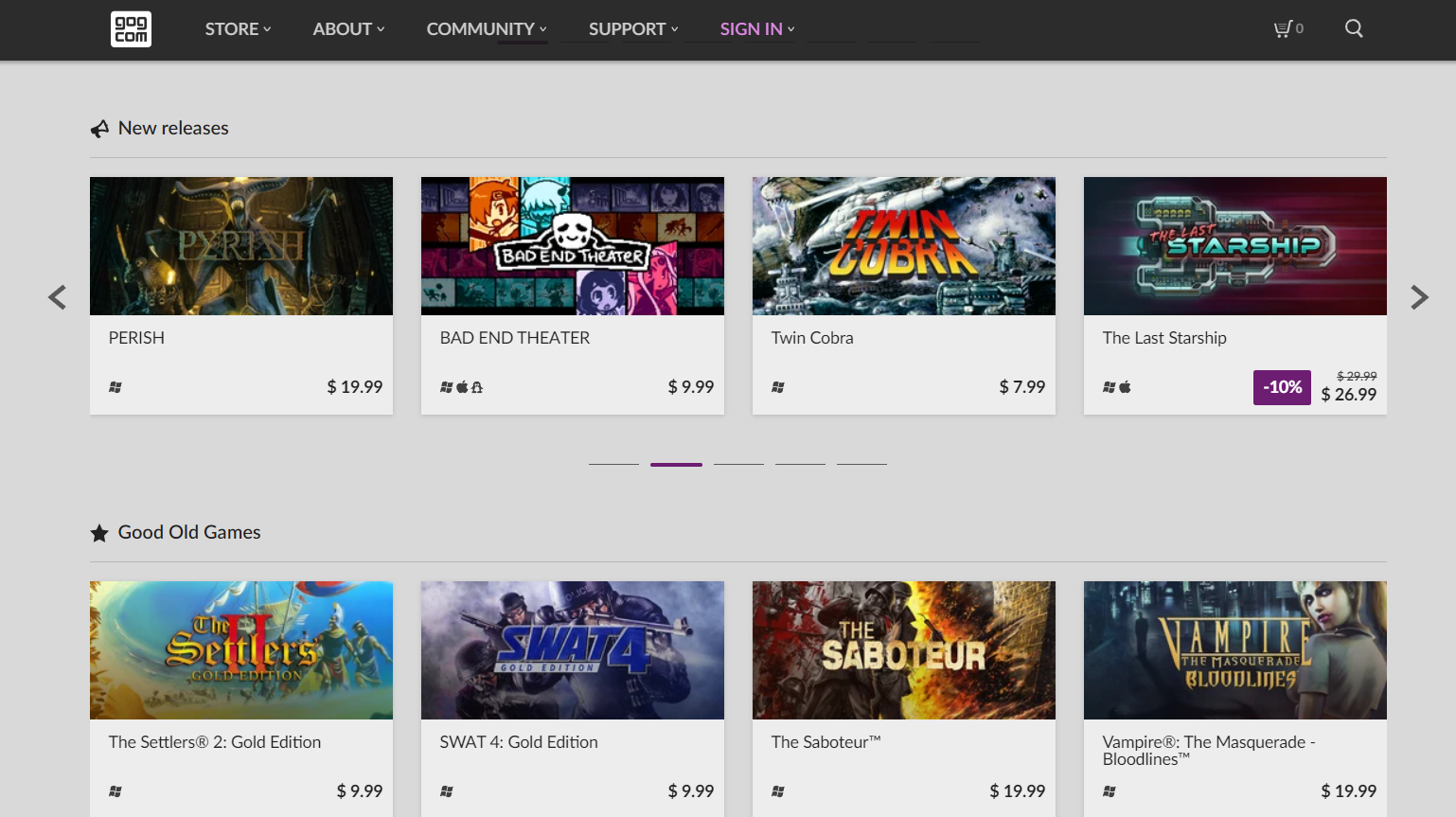Open the Twin Cobra cover image
Image resolution: width=1456 pixels, height=817 pixels.
pyautogui.click(x=904, y=246)
